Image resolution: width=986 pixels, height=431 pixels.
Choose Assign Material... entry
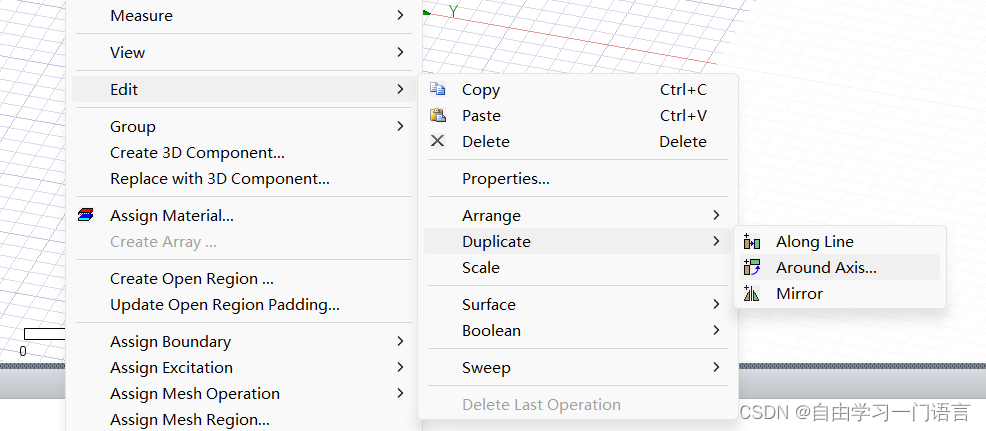point(244,216)
